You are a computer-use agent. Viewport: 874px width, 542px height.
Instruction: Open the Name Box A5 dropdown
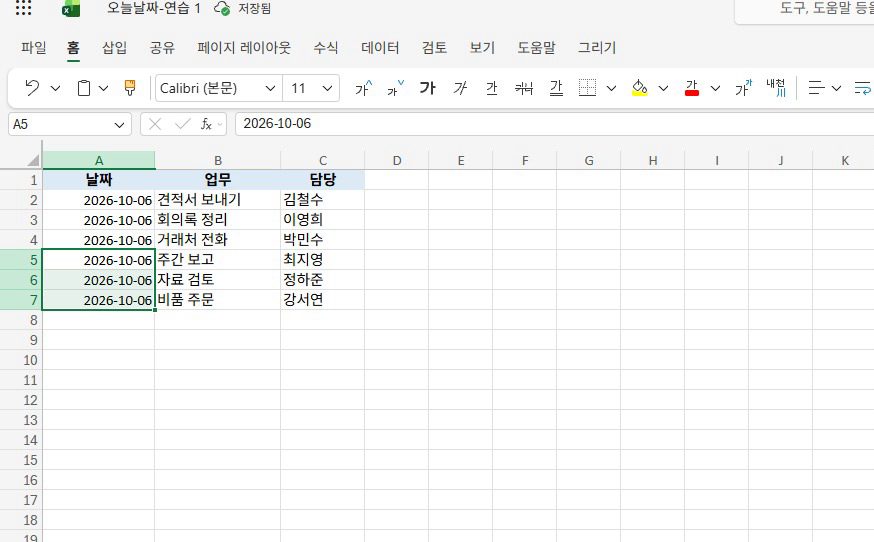[119, 125]
